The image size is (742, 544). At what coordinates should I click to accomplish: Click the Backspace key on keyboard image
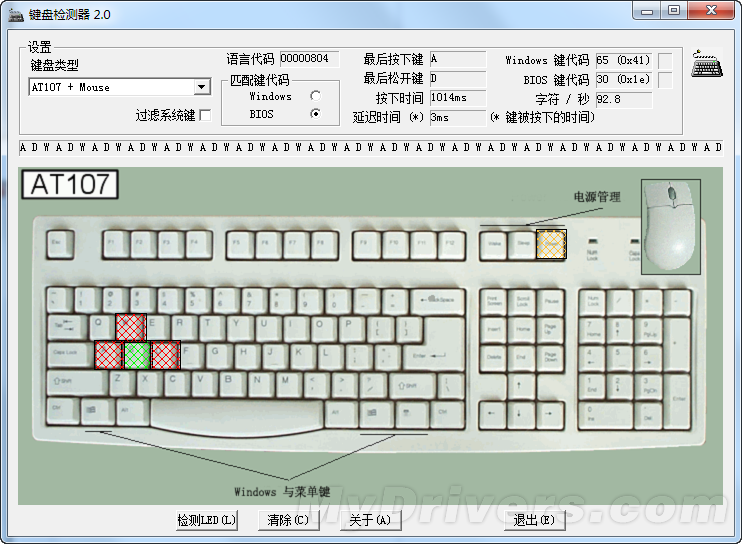(x=438, y=301)
